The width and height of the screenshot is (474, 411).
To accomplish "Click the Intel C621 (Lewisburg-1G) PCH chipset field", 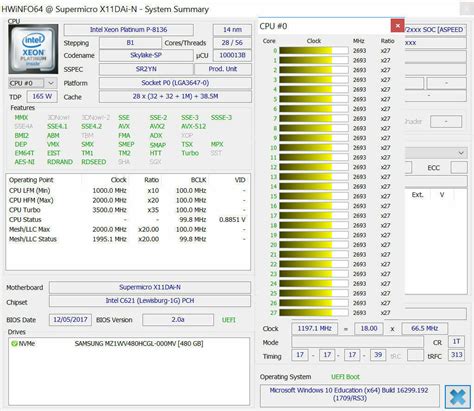I will point(150,301).
